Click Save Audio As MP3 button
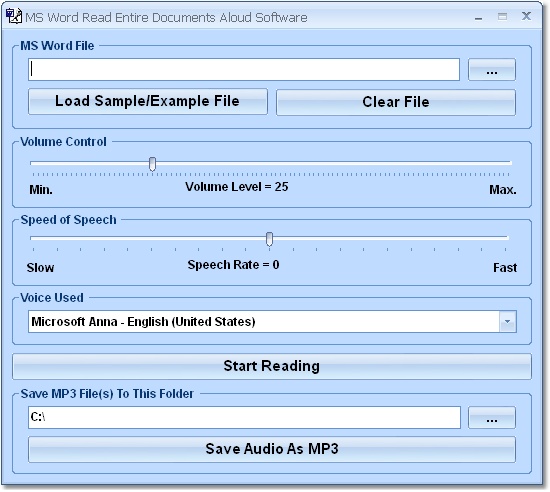550x492 pixels. click(x=272, y=449)
